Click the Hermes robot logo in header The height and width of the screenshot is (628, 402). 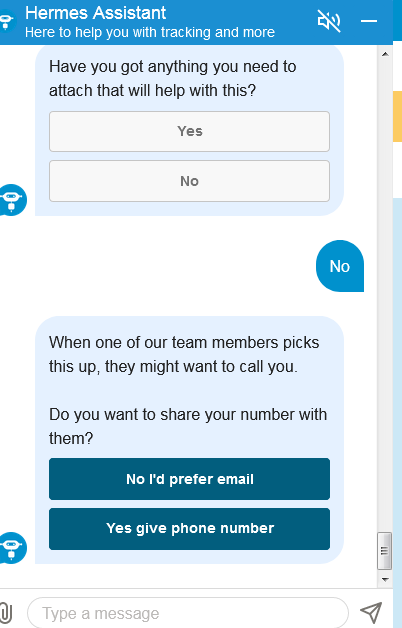pos(7,21)
